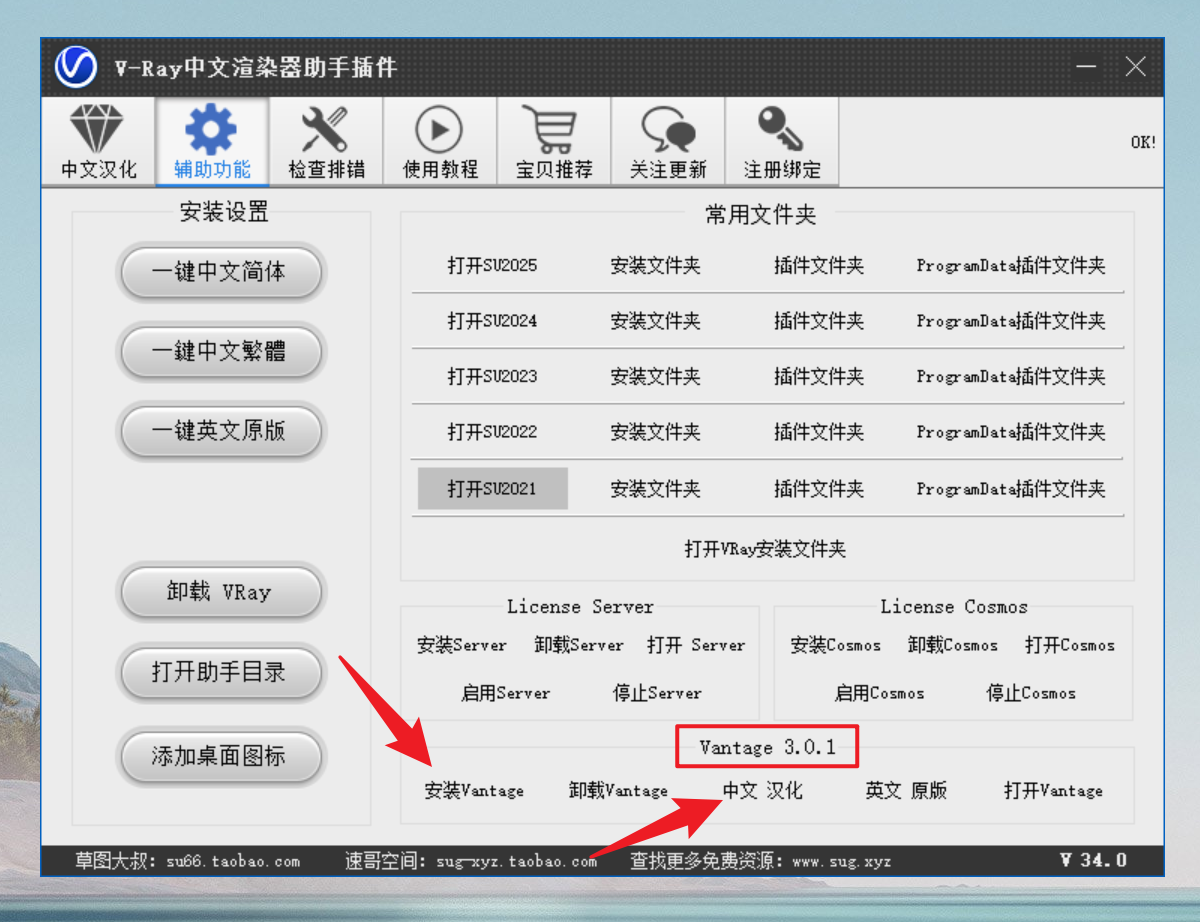Click the 打开助手目录 button
Viewport: 1200px width, 922px height.
(220, 673)
